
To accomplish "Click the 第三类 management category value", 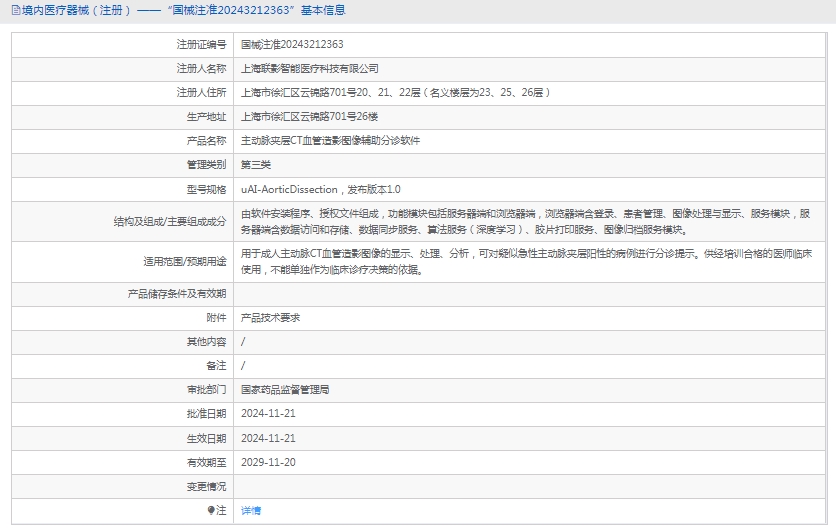I will coord(256,165).
